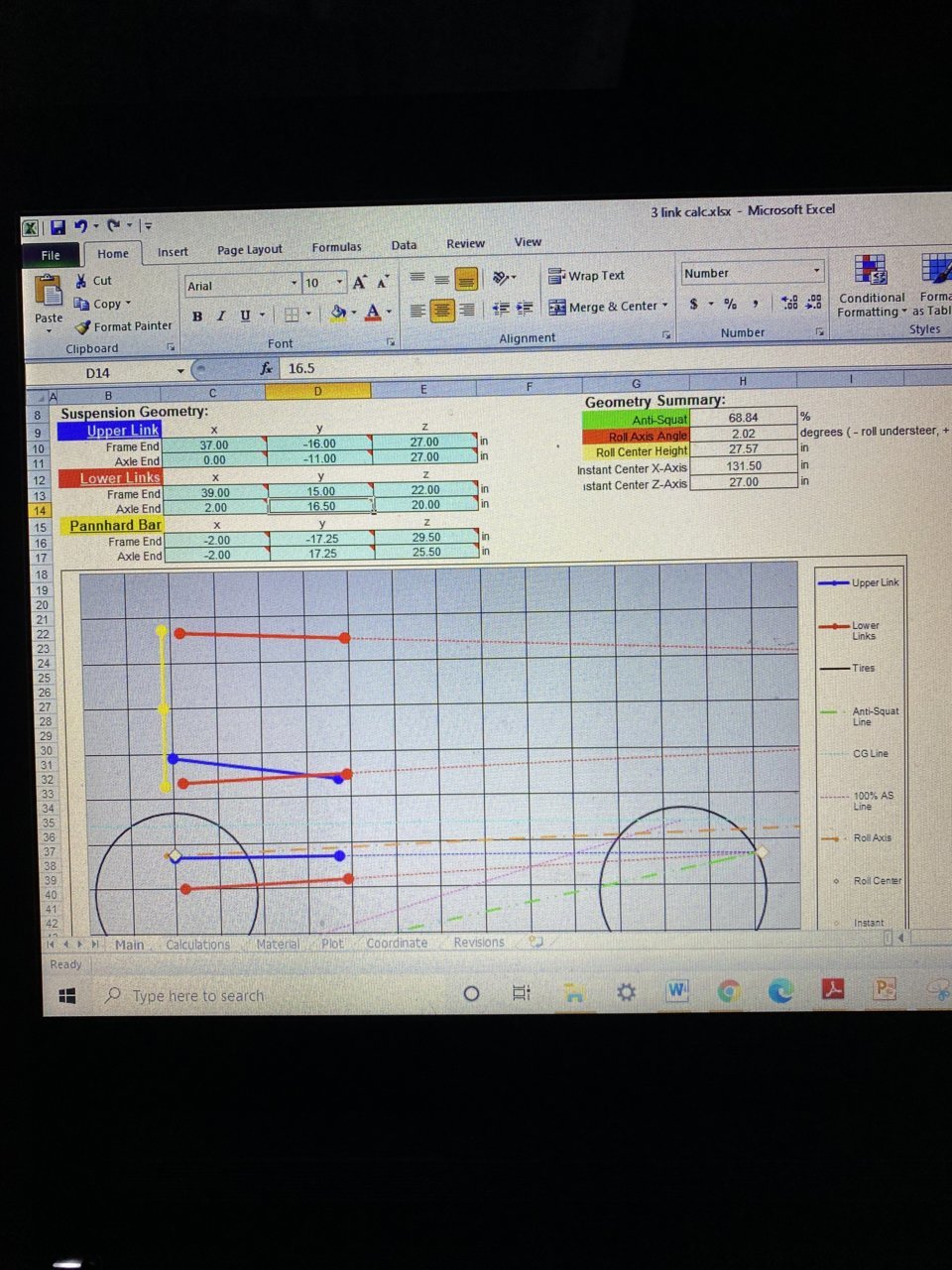Open Windows Start menu
The image size is (952, 1270).
point(67,996)
